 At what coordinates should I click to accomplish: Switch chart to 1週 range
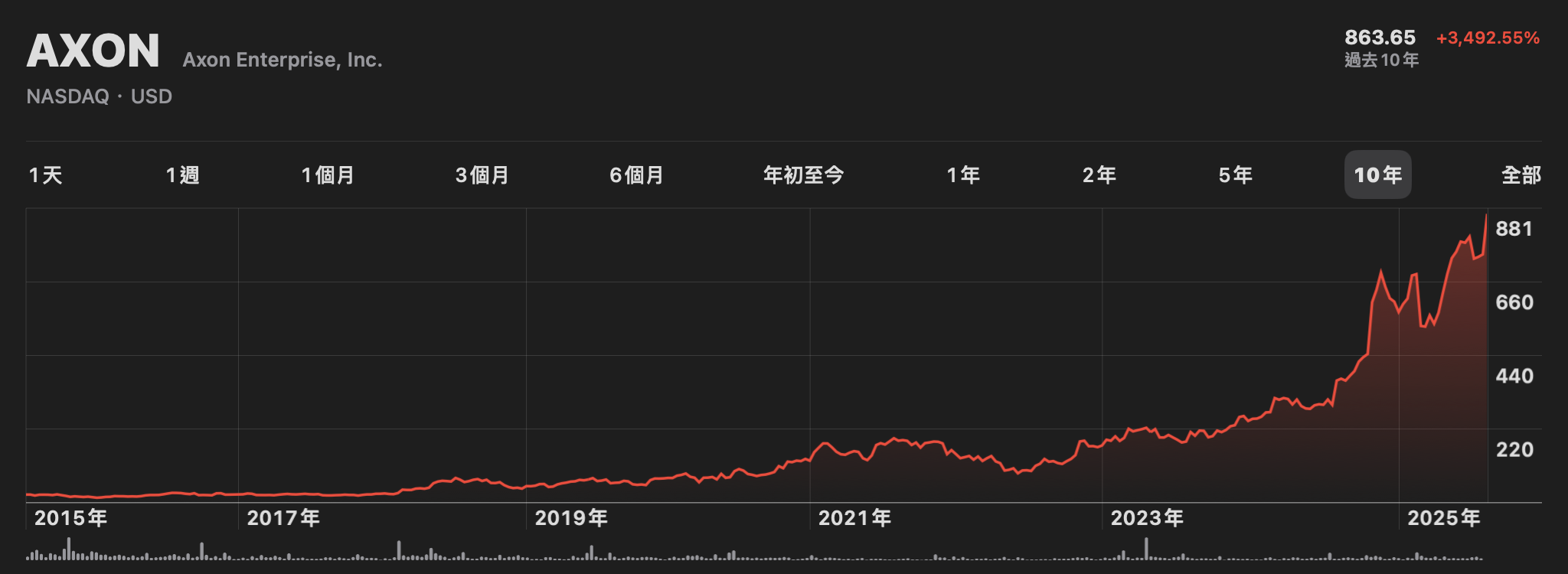coord(182,175)
